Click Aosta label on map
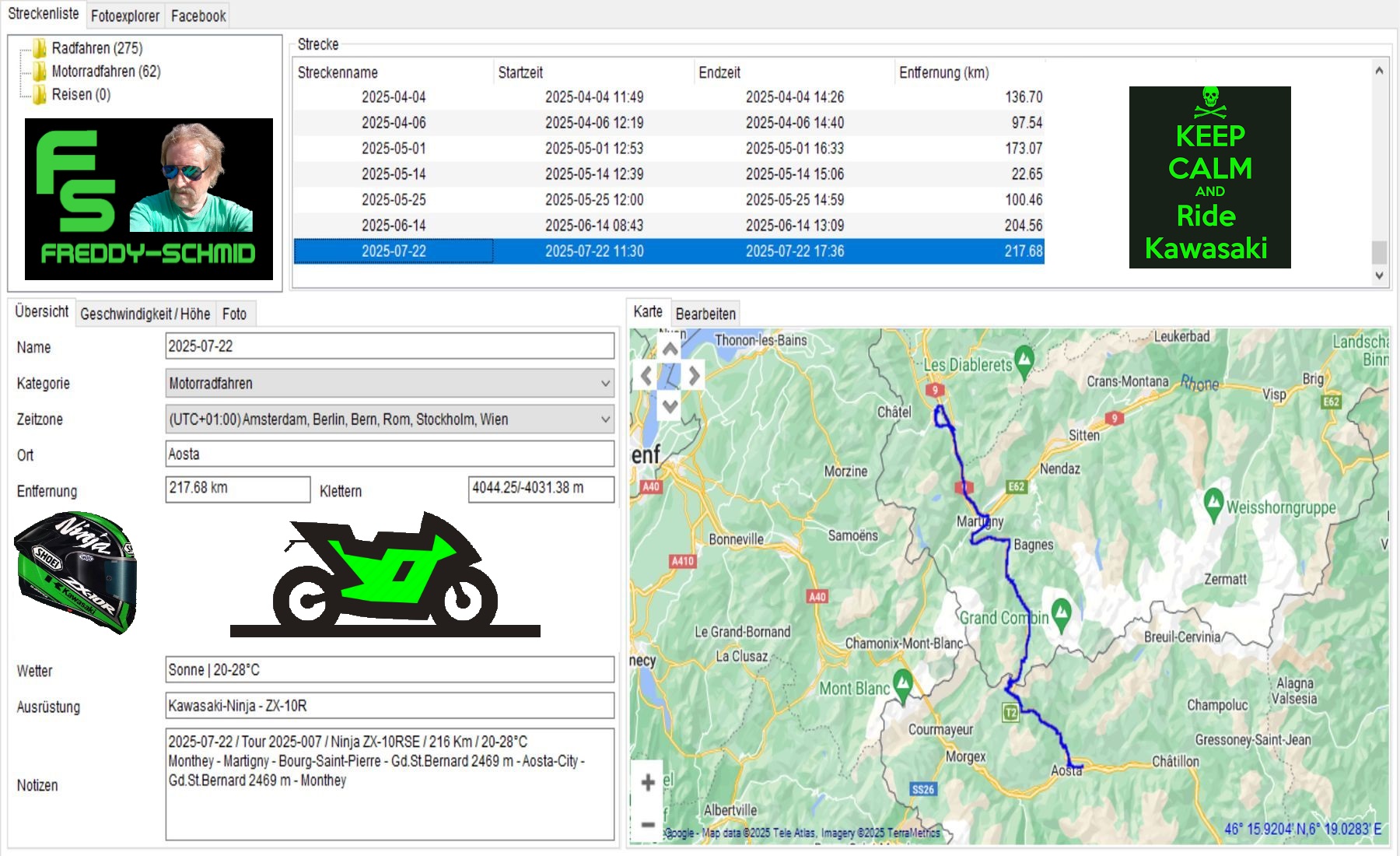Screen dimensions: 1400x856 (x=1066, y=770)
